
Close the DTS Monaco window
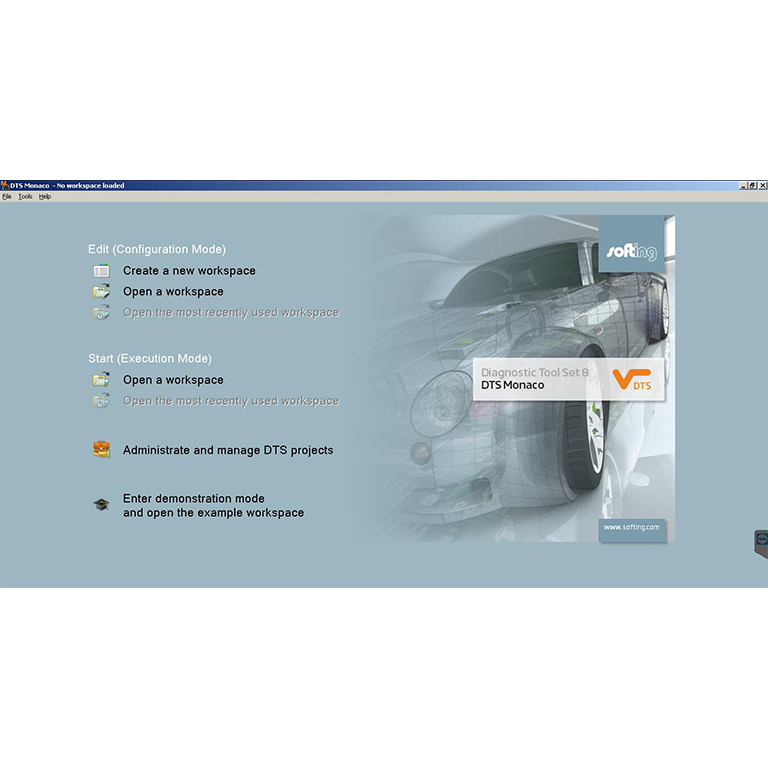(763, 186)
